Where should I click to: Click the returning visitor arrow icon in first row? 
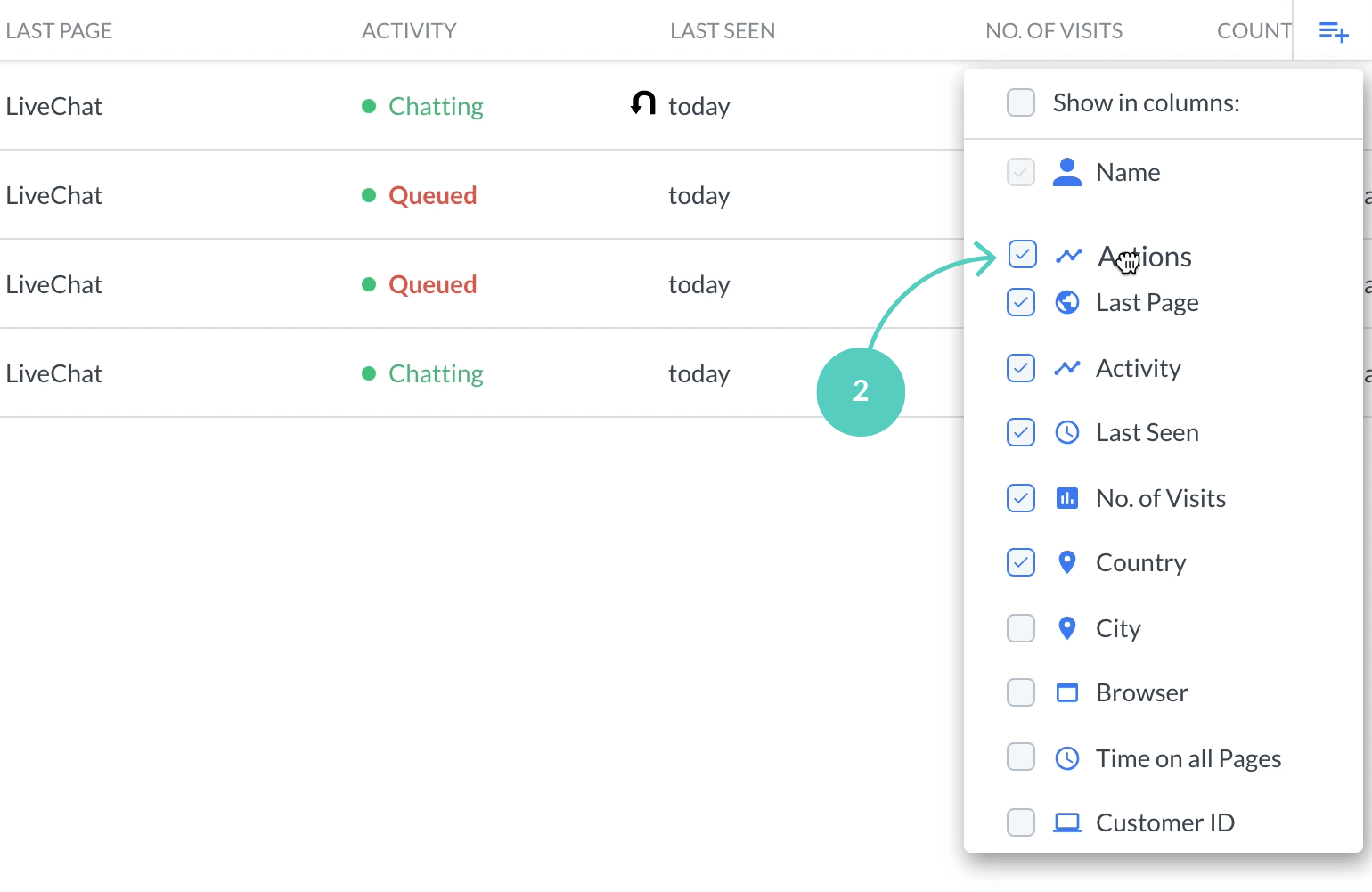click(x=643, y=102)
